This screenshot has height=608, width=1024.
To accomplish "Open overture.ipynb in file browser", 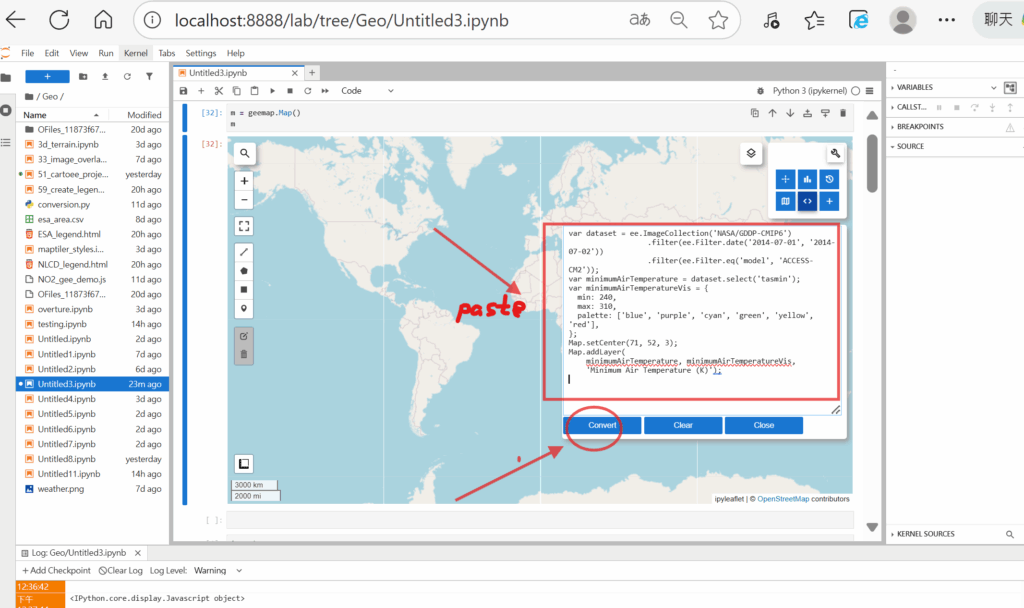I will point(64,309).
